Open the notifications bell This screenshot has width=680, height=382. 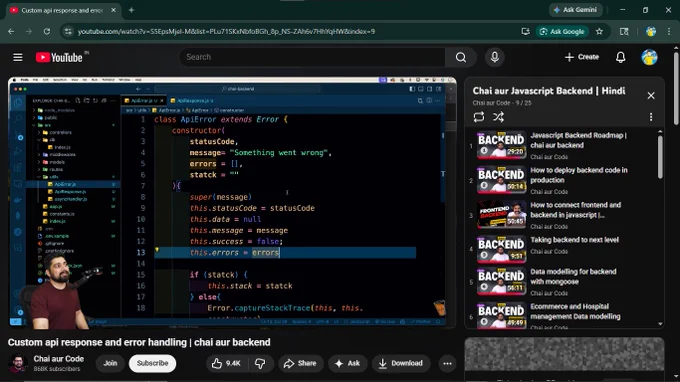621,57
